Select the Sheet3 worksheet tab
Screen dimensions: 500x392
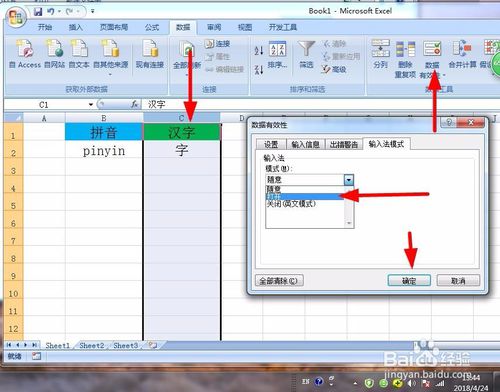[126, 346]
